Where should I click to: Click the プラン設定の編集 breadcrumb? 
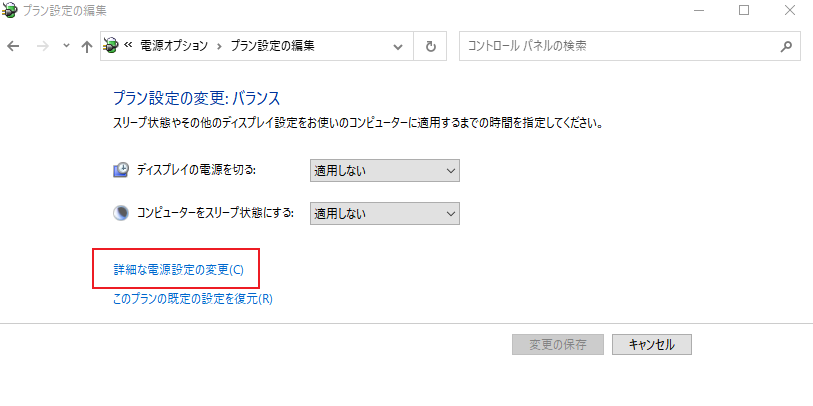272,46
